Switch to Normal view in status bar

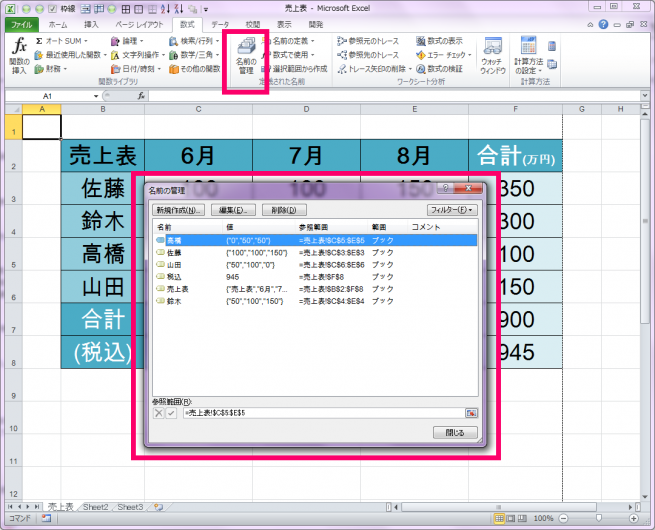pos(501,519)
